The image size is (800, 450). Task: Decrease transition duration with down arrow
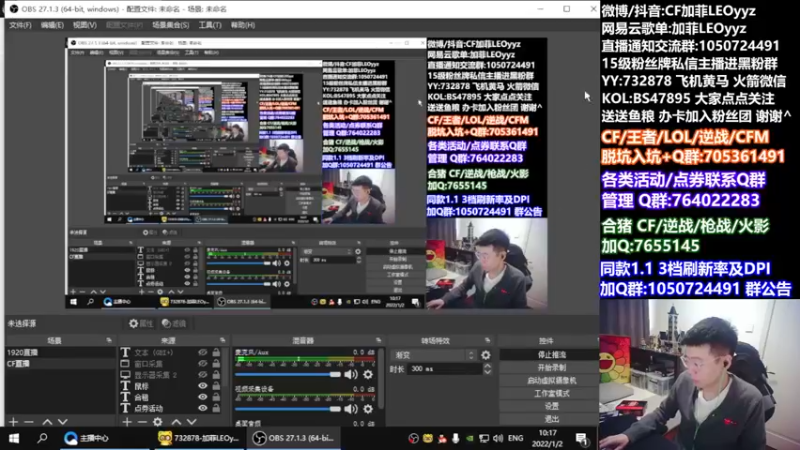coord(487,372)
